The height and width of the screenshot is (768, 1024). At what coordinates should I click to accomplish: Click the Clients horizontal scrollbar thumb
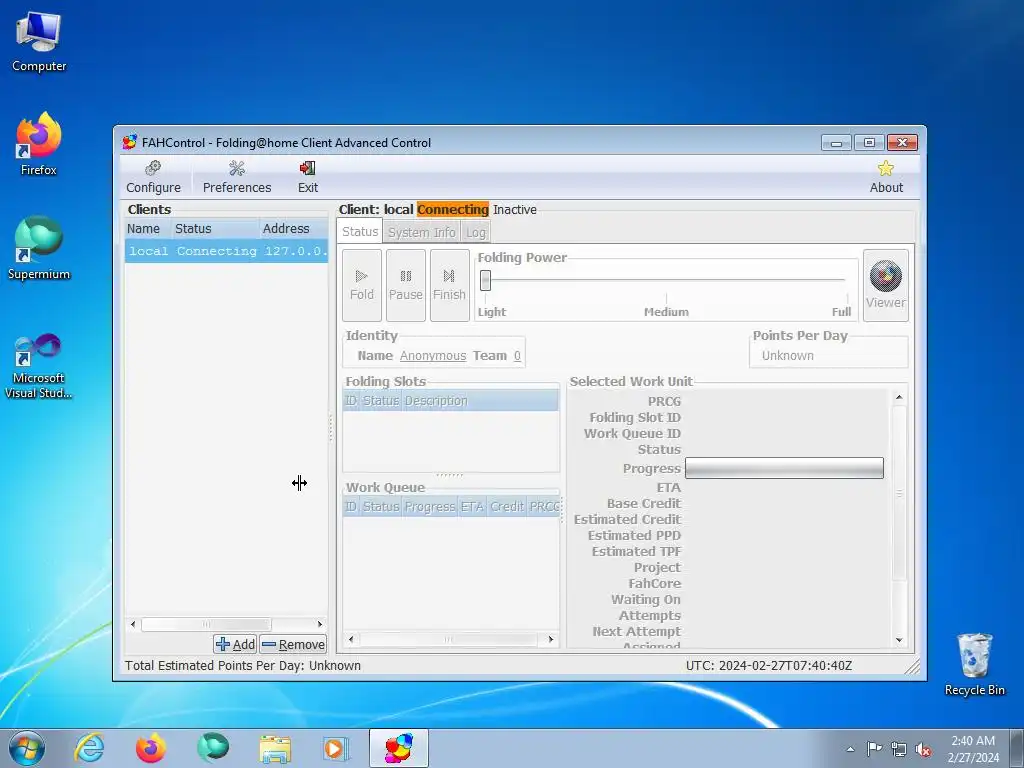coord(206,624)
